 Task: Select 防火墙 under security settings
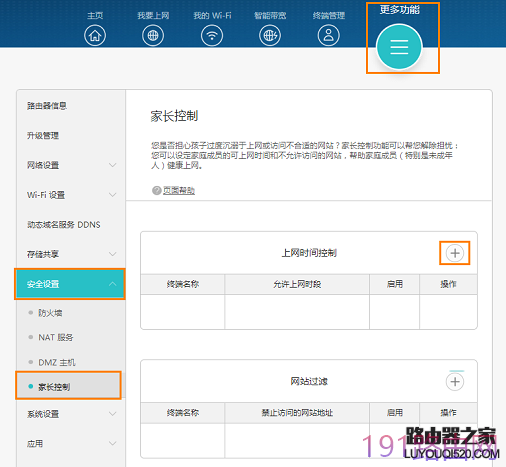pyautogui.click(x=50, y=313)
